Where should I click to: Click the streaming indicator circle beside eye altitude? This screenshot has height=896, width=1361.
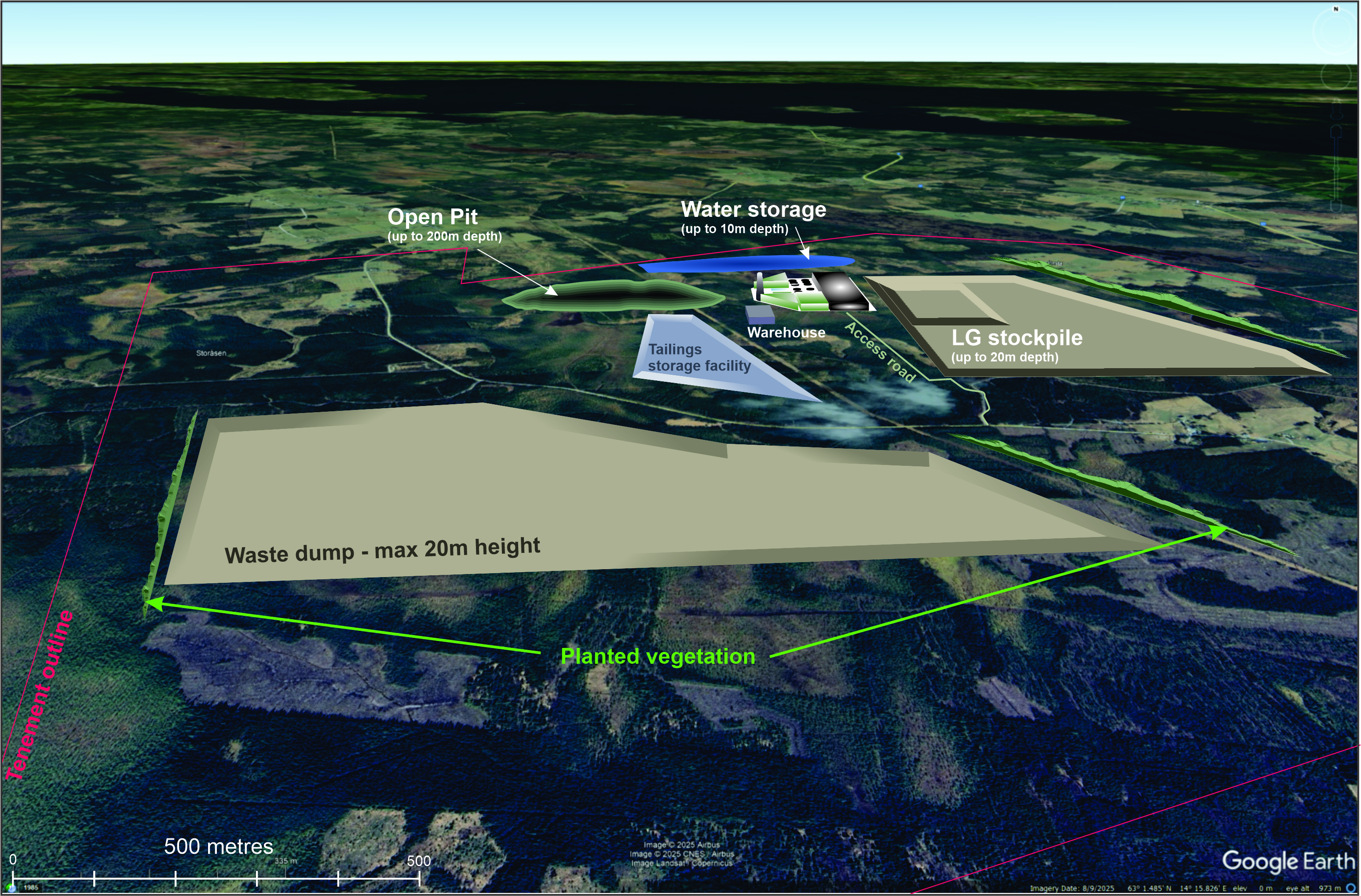click(x=1351, y=888)
